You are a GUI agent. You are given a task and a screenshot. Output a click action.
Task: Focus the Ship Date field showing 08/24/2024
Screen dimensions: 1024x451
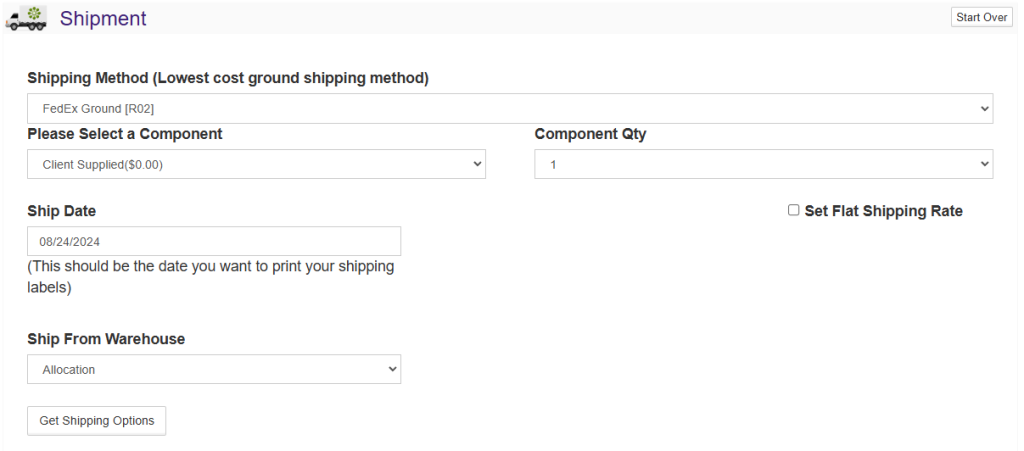point(214,241)
